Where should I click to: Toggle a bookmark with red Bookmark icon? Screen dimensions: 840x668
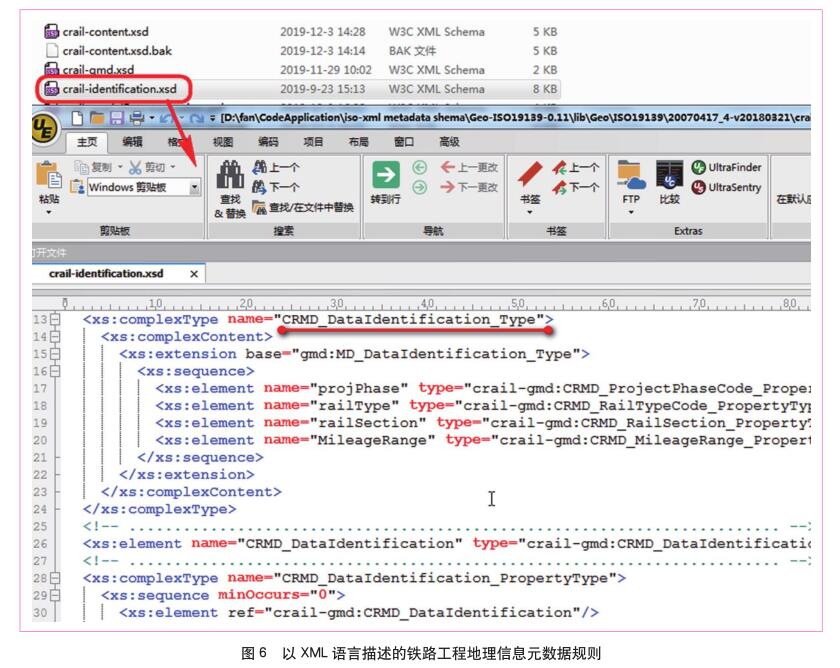pyautogui.click(x=530, y=175)
